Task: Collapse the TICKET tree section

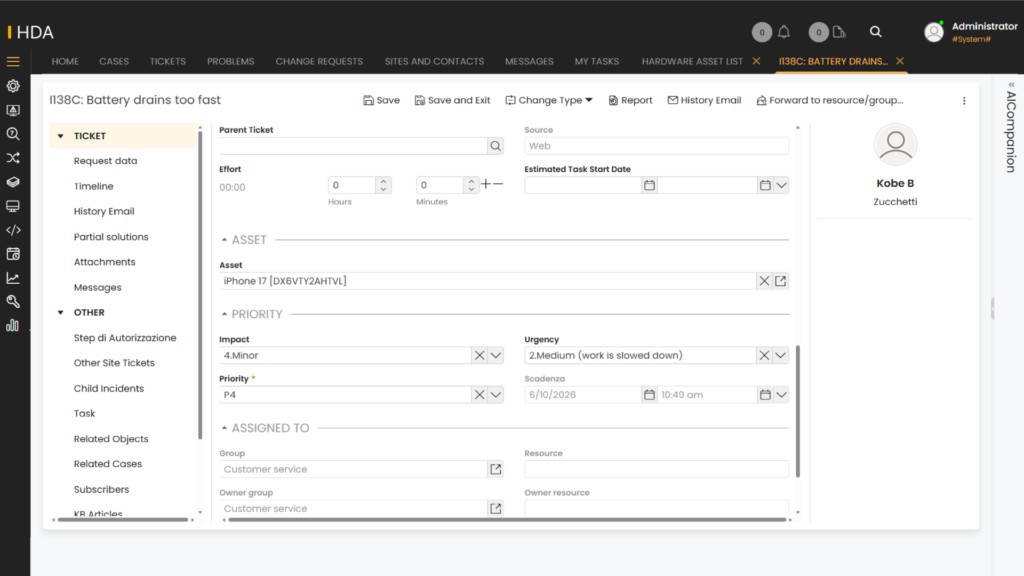Action: (x=61, y=136)
